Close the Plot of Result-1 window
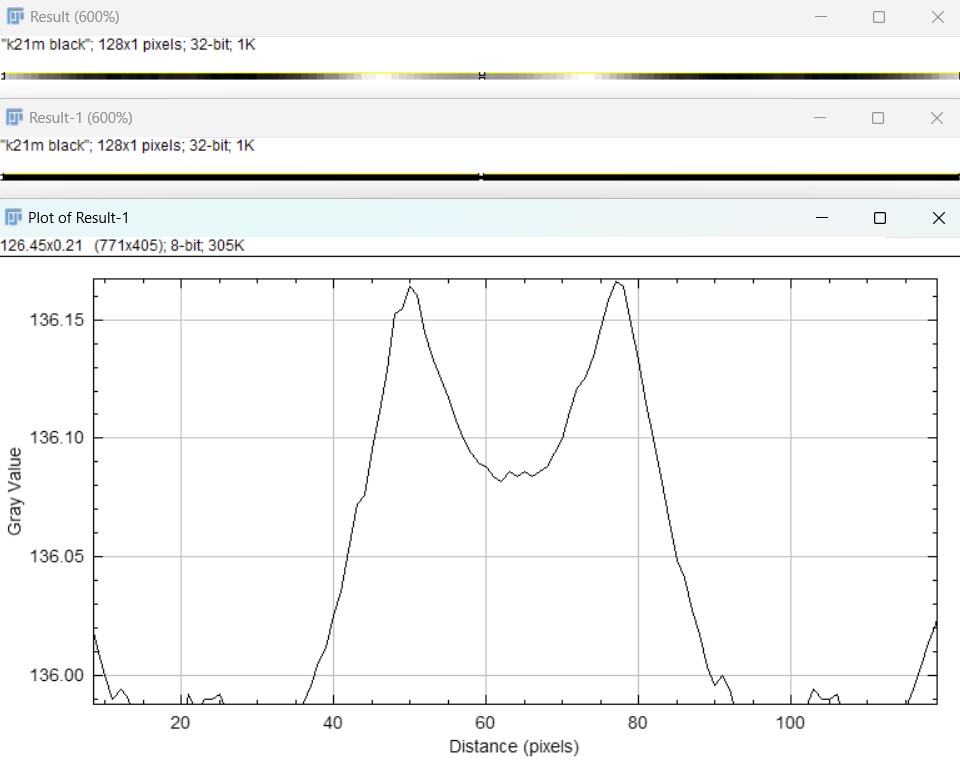Screen dimensions: 960x763 (938, 217)
